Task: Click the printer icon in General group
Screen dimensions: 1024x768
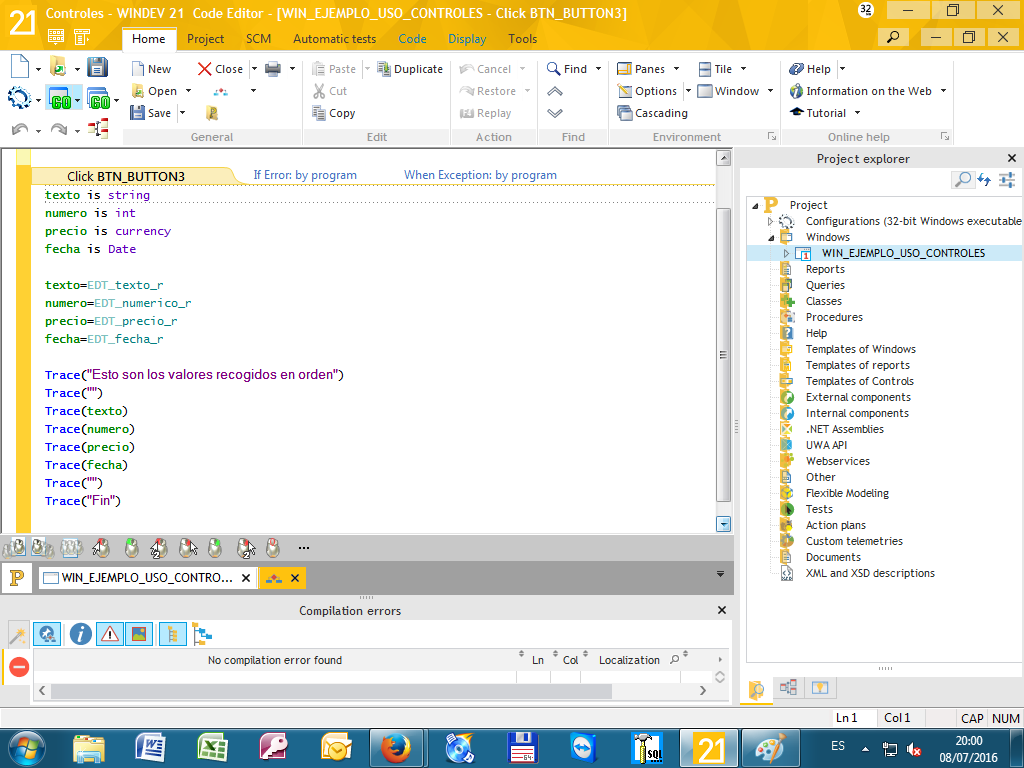Action: (x=273, y=69)
